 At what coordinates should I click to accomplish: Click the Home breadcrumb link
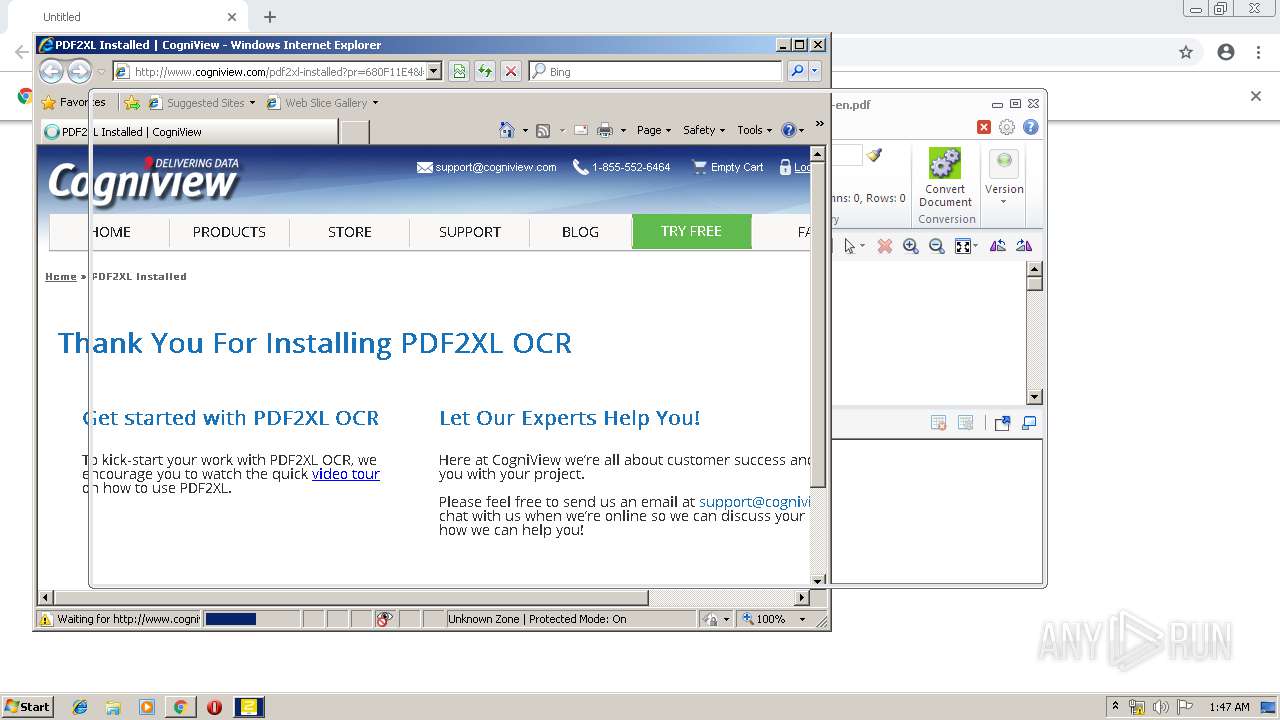(60, 276)
